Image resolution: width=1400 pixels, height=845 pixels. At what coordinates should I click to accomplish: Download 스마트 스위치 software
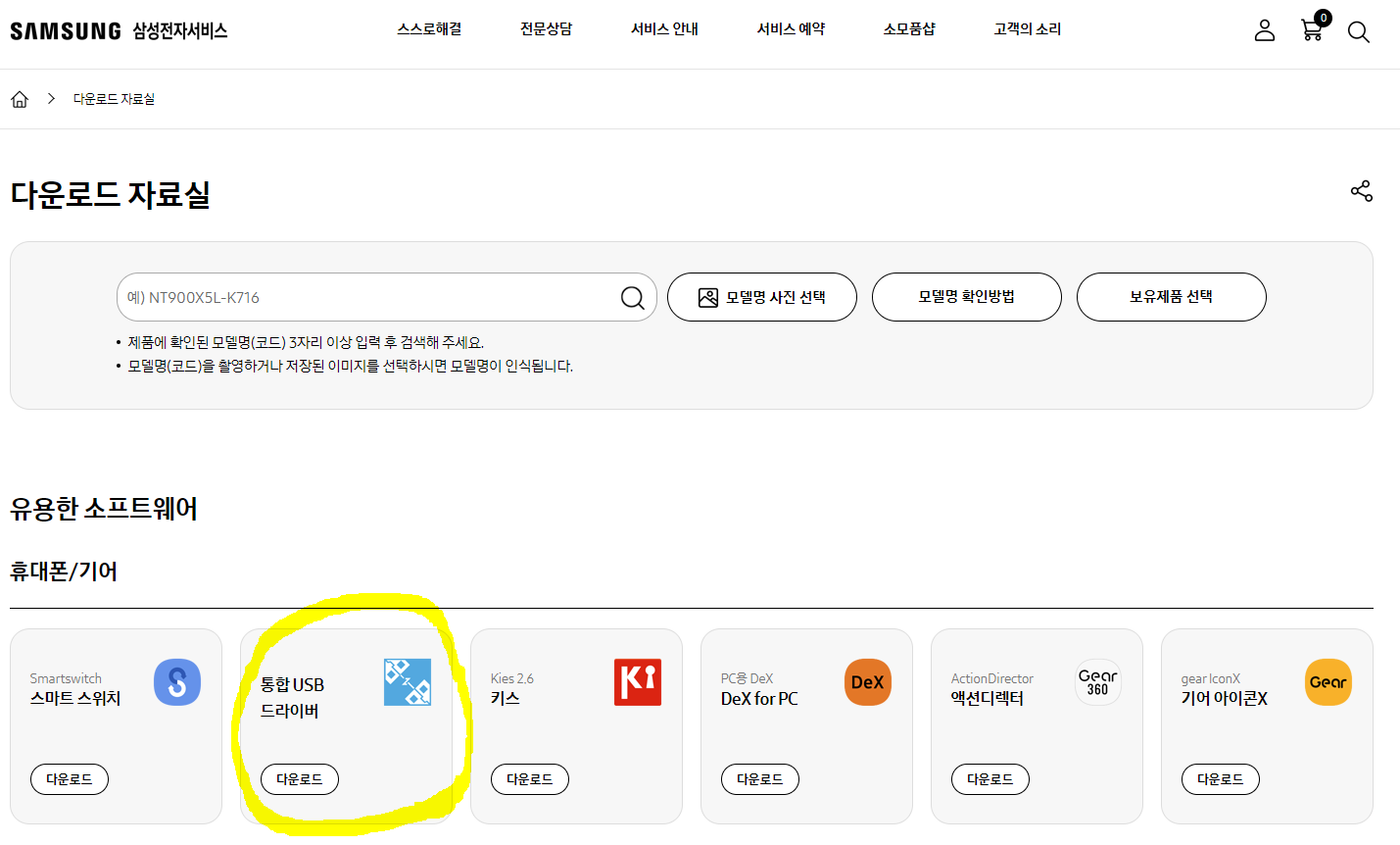pyautogui.click(x=70, y=779)
